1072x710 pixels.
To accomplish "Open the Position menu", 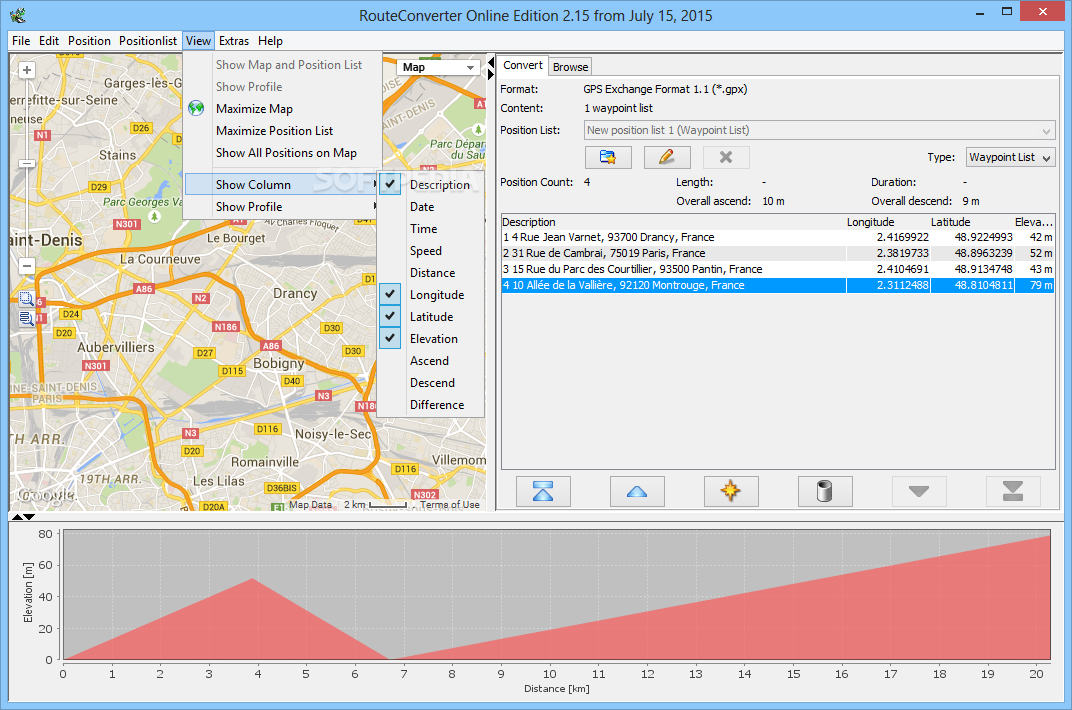I will [x=89, y=41].
